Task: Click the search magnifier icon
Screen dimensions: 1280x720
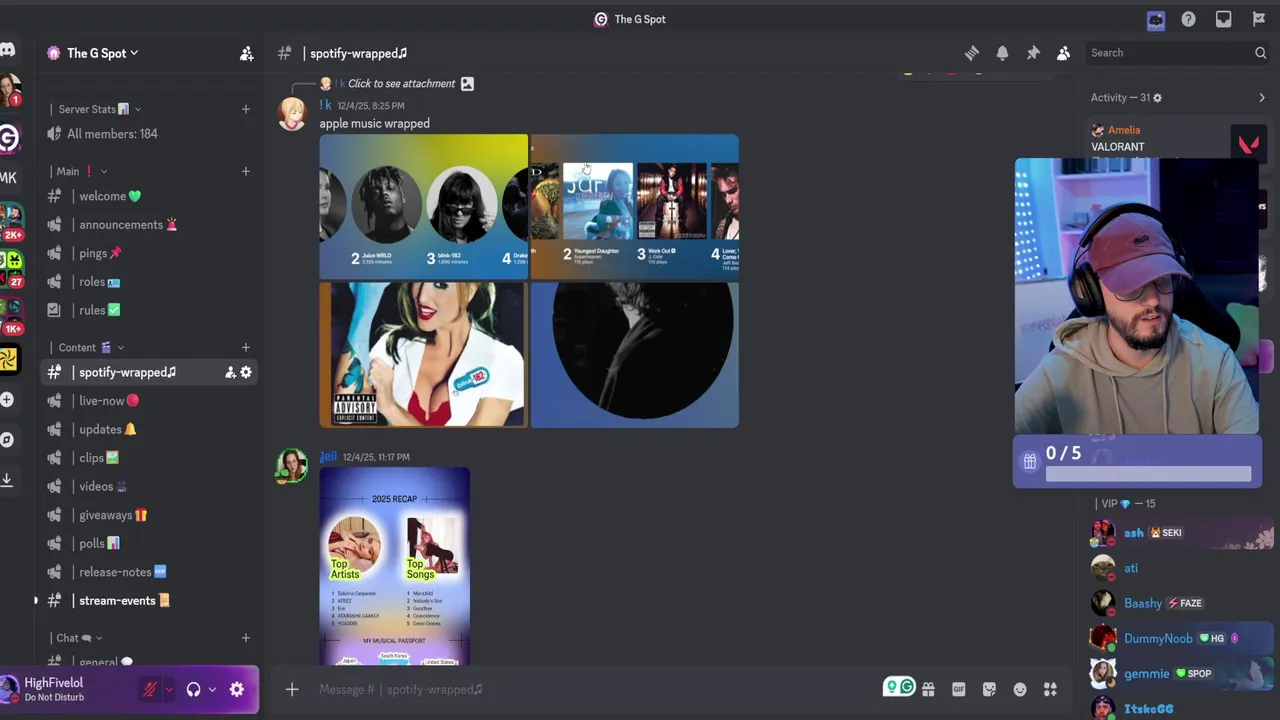Action: (x=1260, y=53)
